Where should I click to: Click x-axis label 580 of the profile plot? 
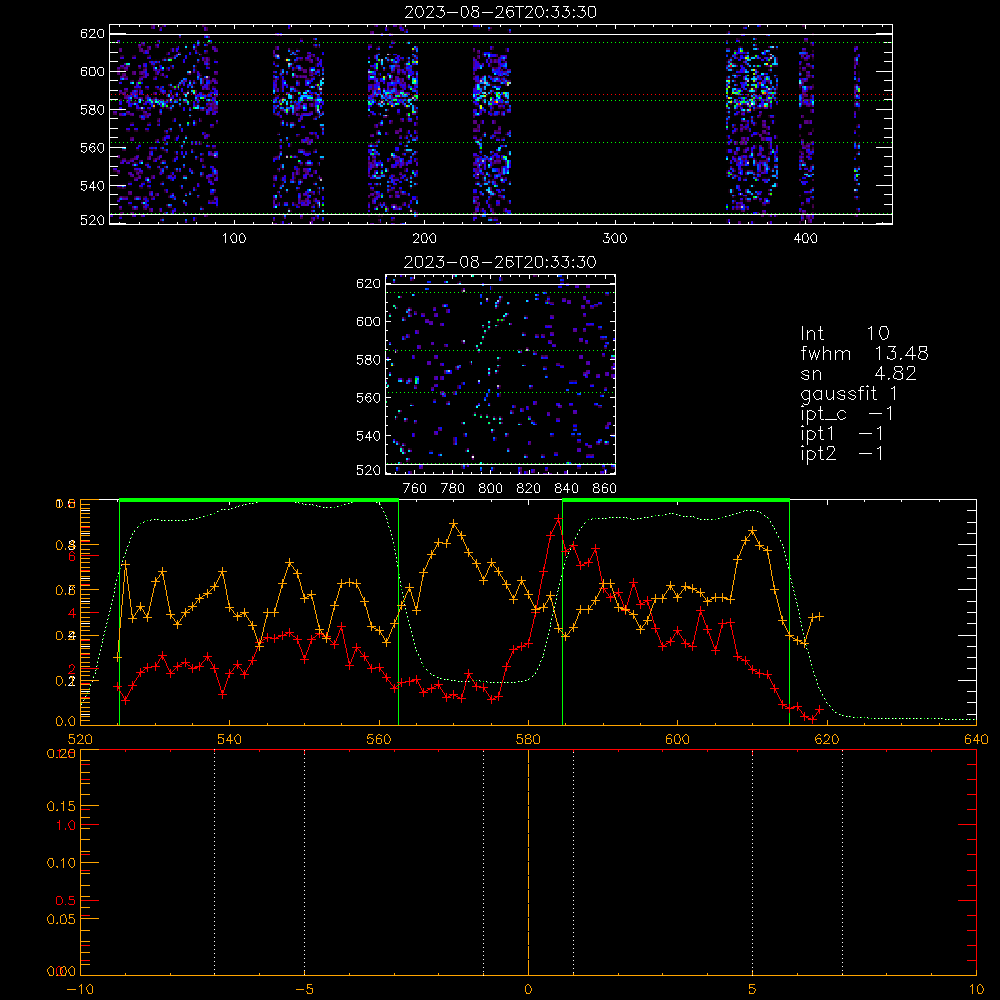pos(528,740)
